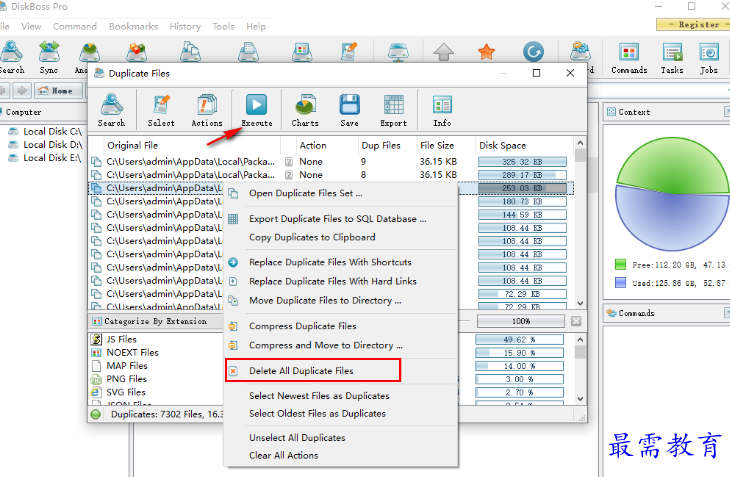Choose Select Newest Files as Duplicates
The image size is (730, 477).
click(340, 396)
